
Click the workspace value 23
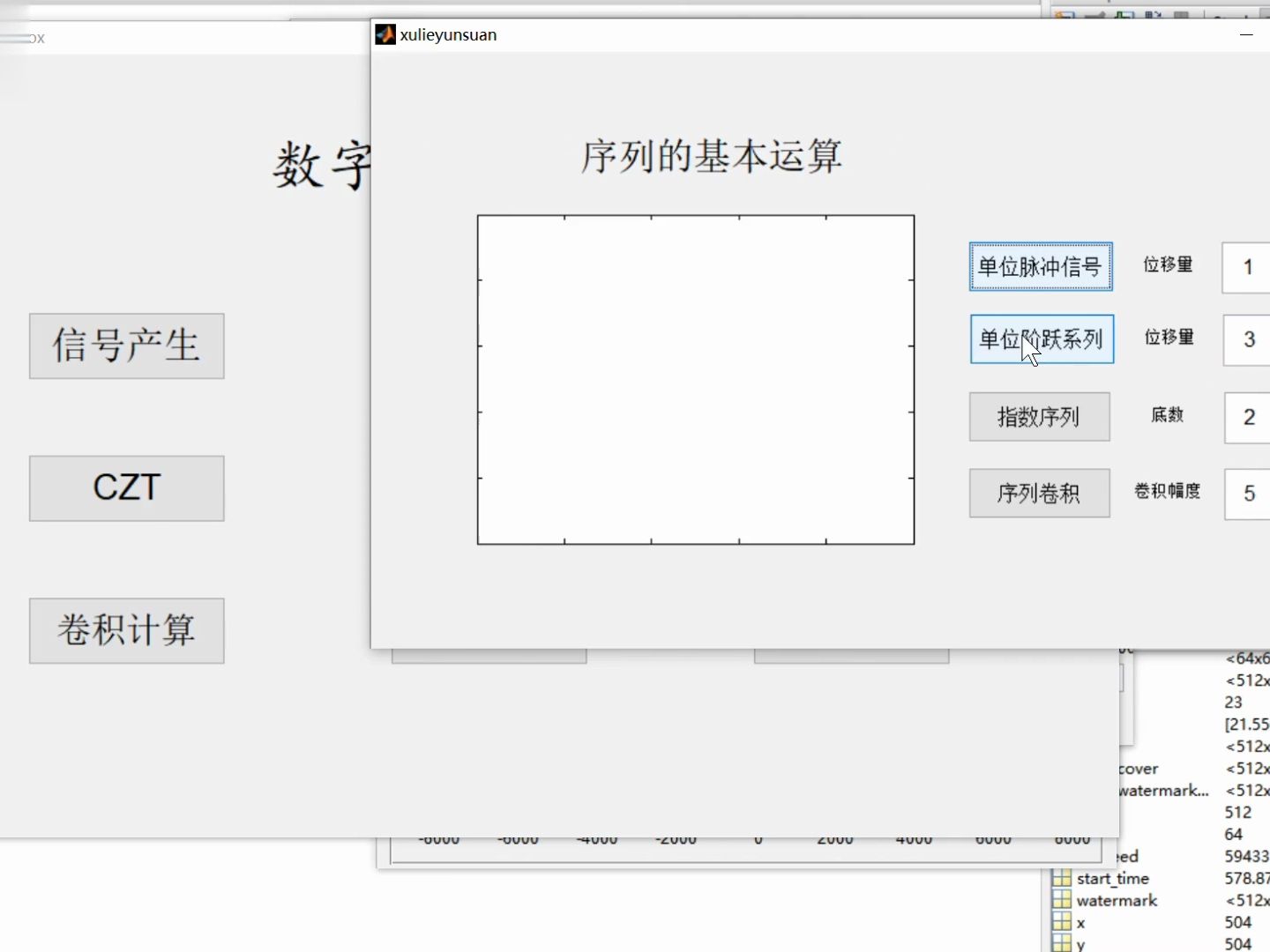point(1233,703)
